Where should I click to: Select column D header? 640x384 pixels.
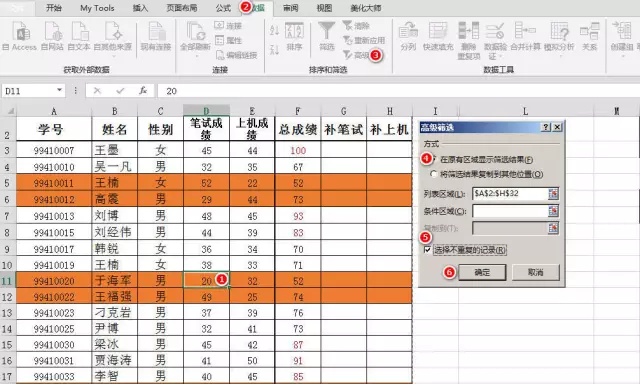coord(206,111)
